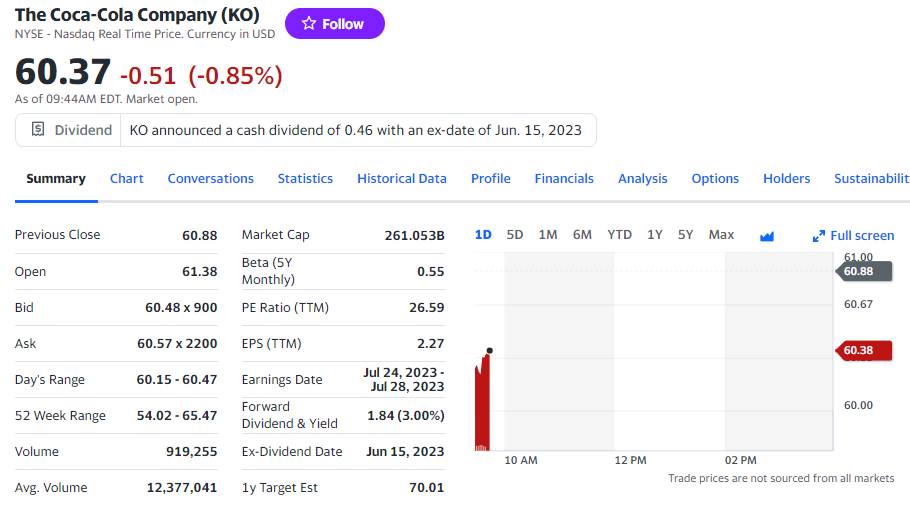
Task: Click the Dividend document icon
Action: point(38,129)
